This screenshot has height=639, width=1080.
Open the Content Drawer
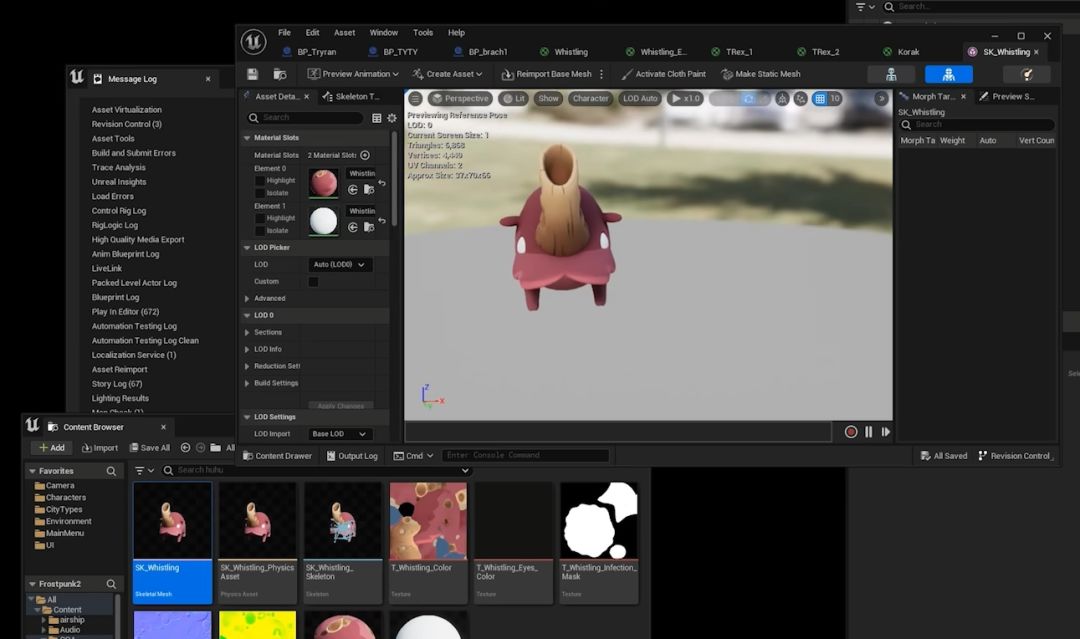[278, 456]
